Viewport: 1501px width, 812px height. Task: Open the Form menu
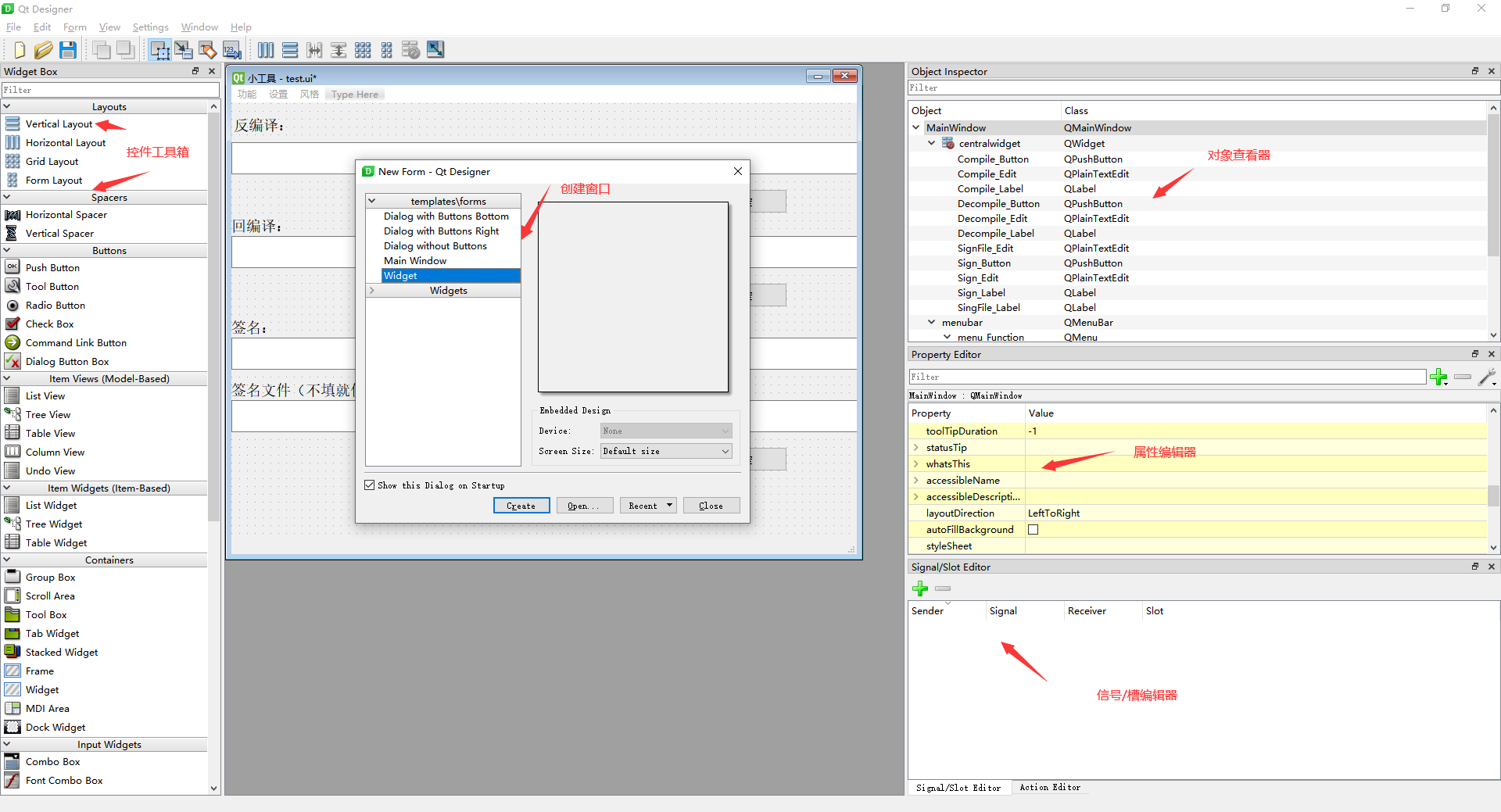75,27
